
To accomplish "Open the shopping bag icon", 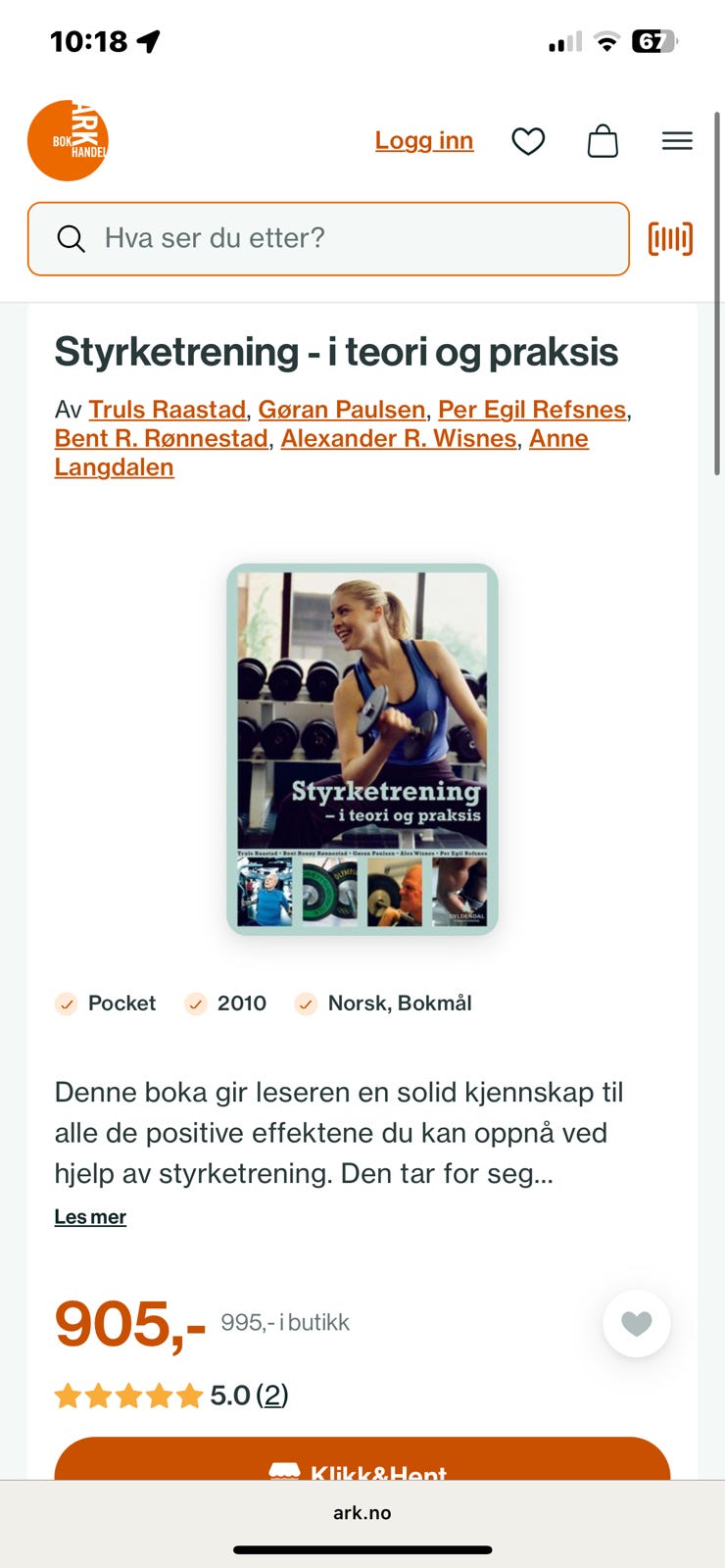I will click(603, 141).
